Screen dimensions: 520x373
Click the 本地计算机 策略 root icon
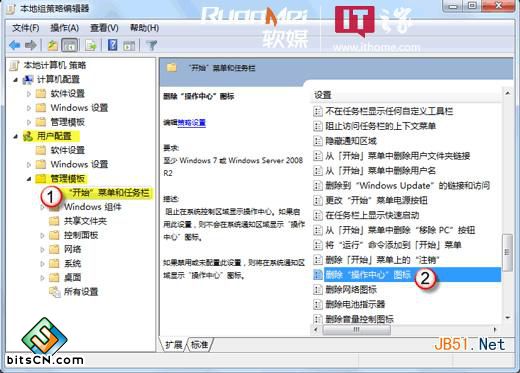coord(14,65)
